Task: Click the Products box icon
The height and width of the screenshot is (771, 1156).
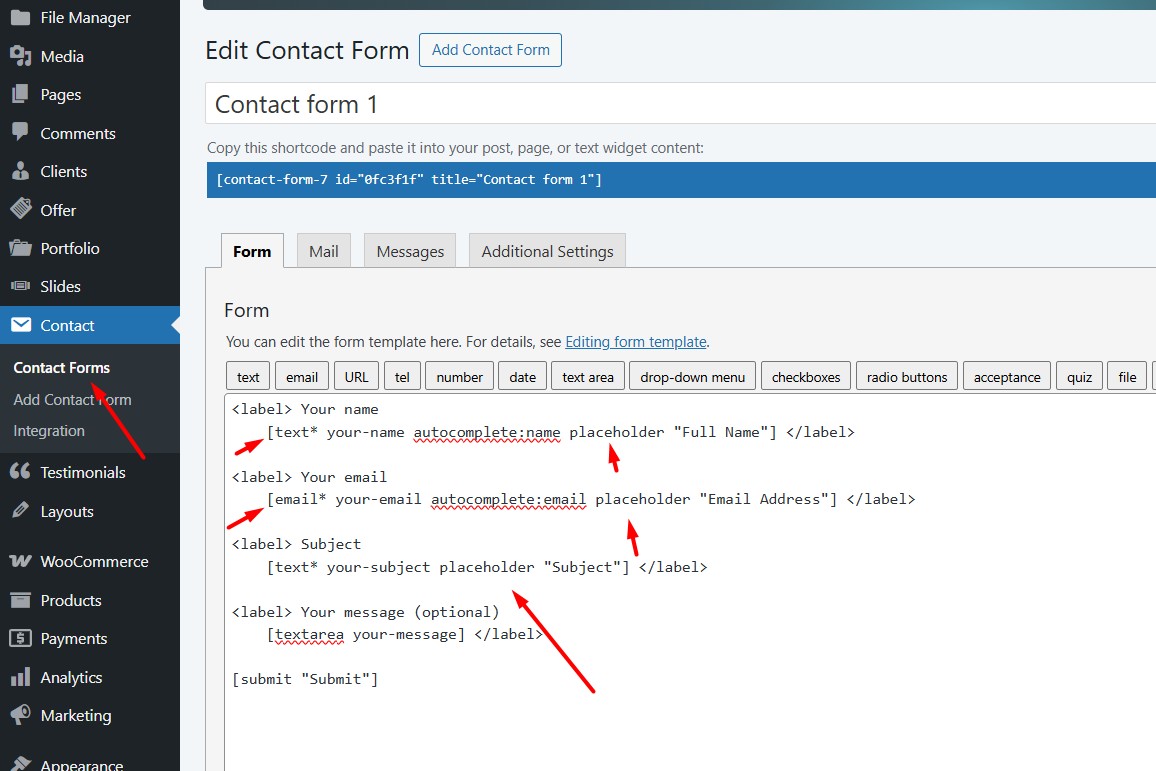Action: 21,600
